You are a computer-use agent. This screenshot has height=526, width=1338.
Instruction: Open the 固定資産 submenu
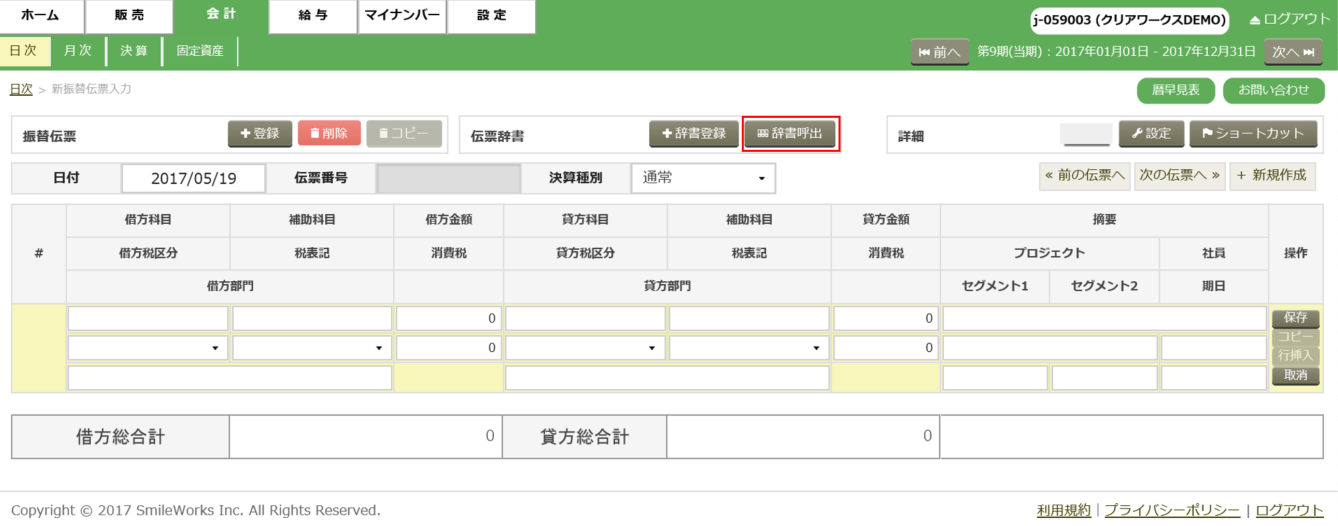coord(200,50)
